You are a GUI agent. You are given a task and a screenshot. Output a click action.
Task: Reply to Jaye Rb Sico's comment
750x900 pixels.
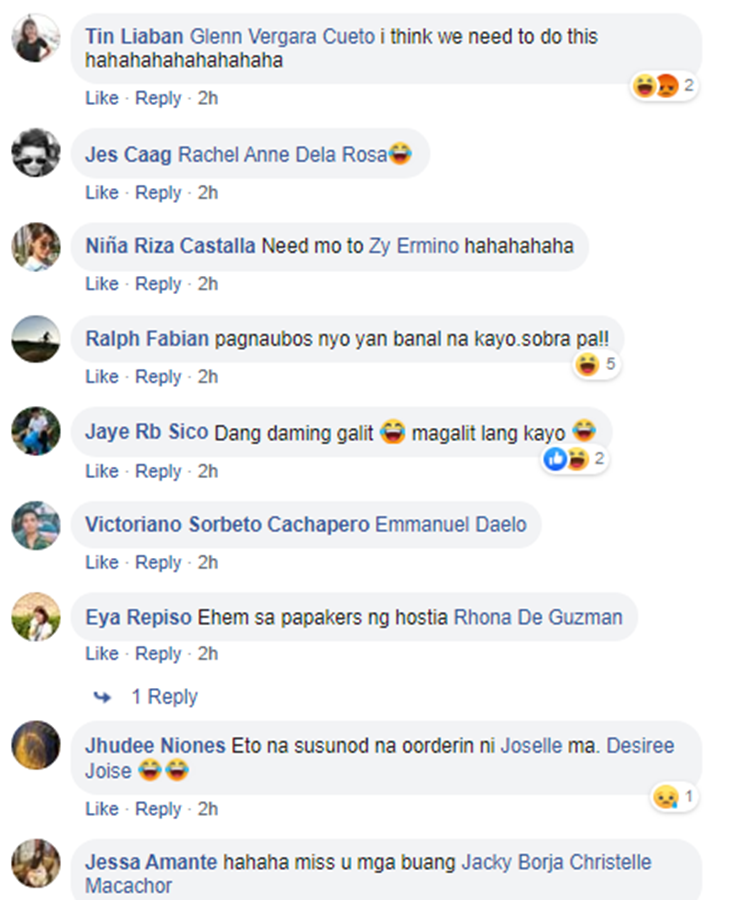[x=158, y=471]
